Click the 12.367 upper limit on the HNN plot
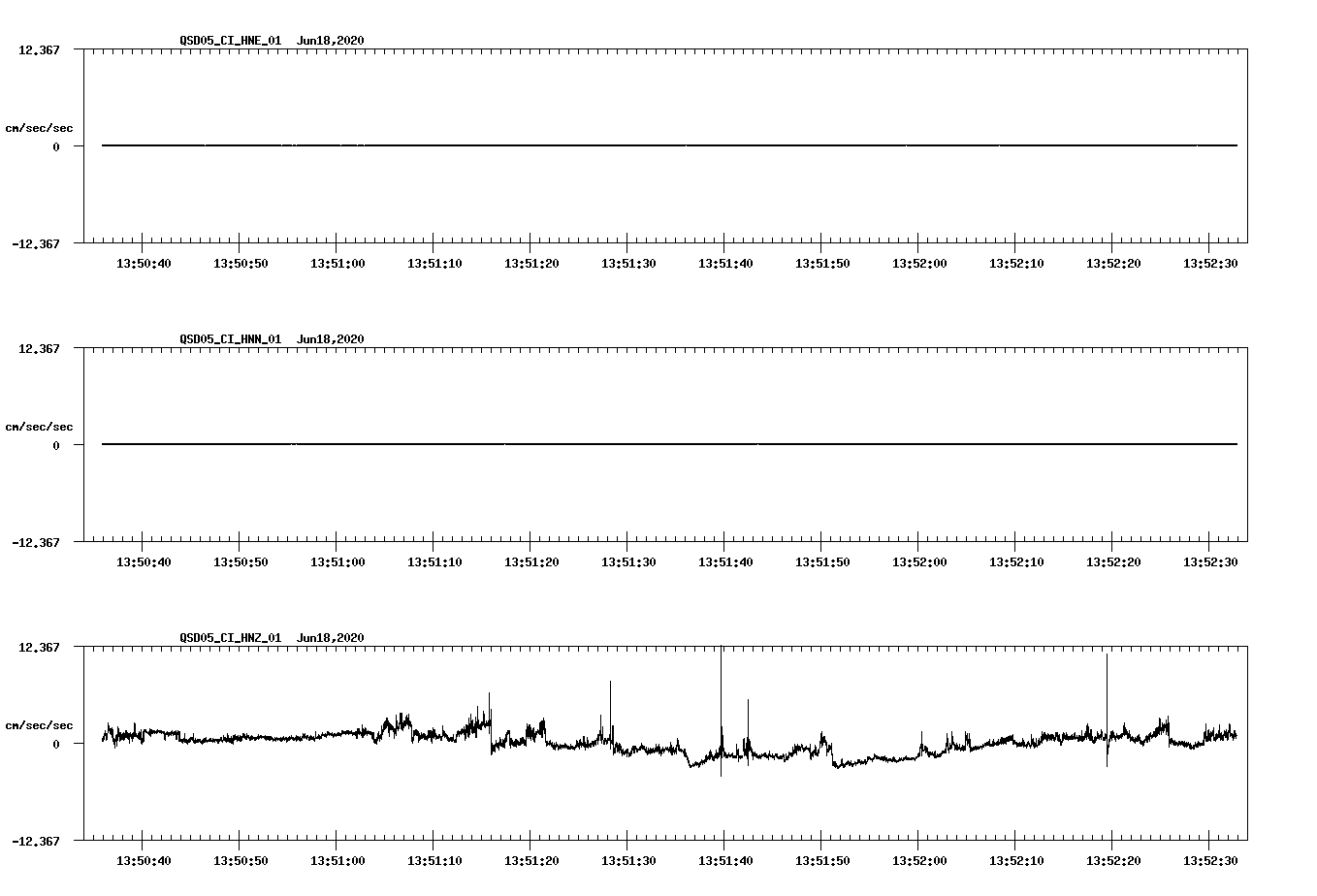The image size is (1317, 896). (x=39, y=348)
